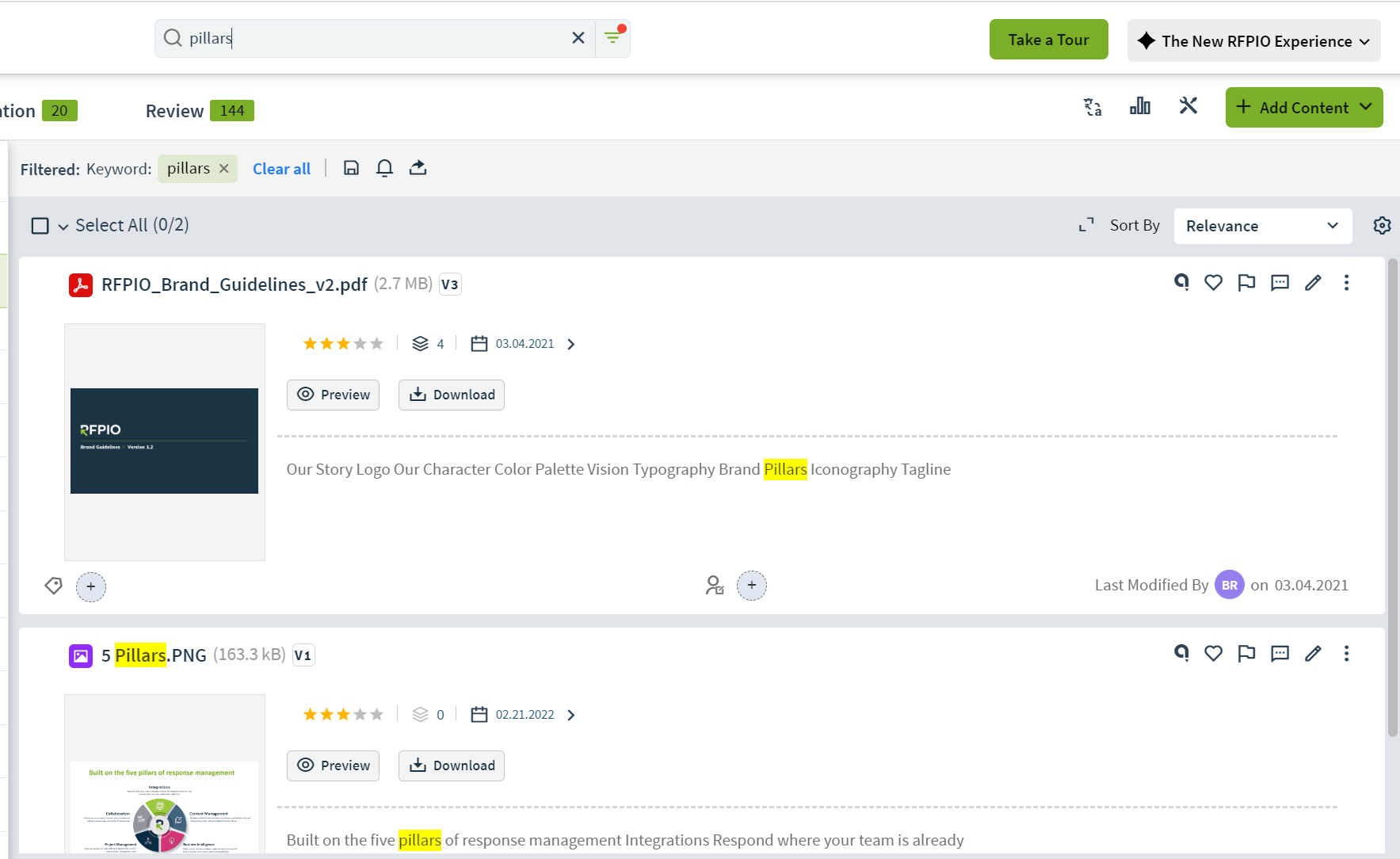
Task: Click the layers count 4 icon
Action: 420,343
